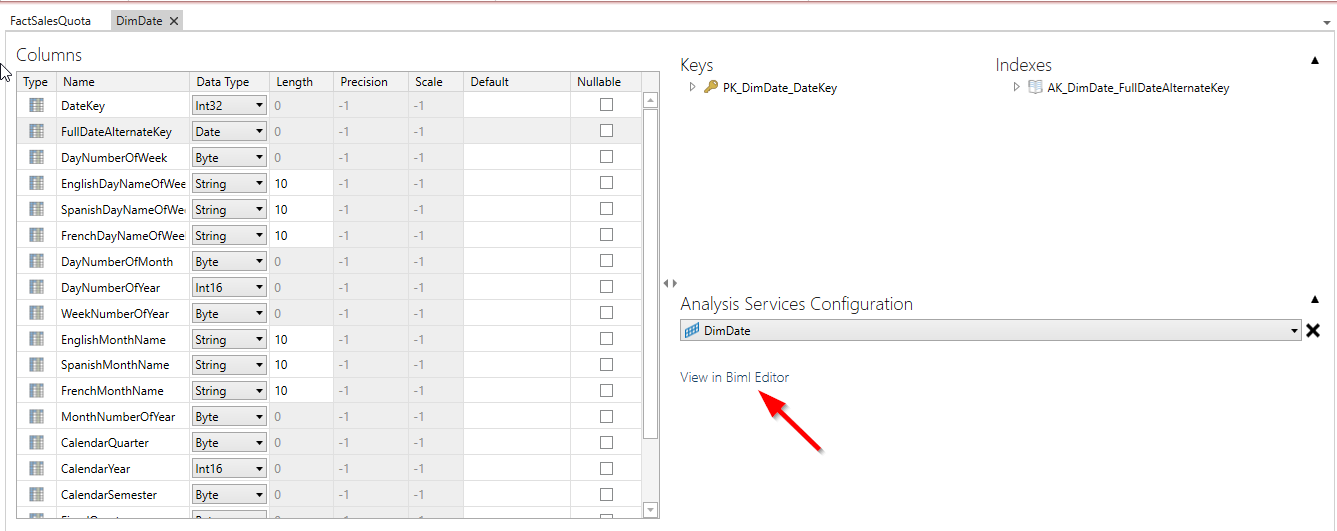This screenshot has height=531, width=1337.
Task: Enable Nullable for the DayNumberOfYear column
Action: 606,287
